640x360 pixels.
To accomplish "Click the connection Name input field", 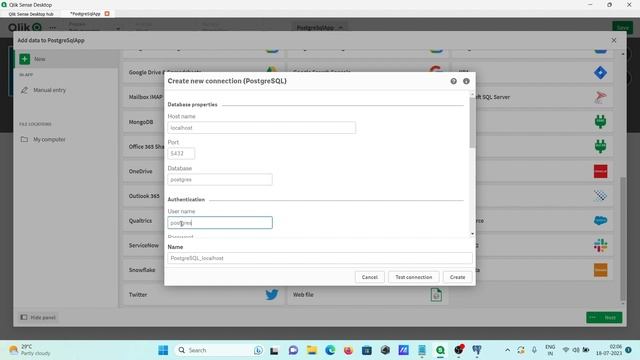I will click(320, 258).
